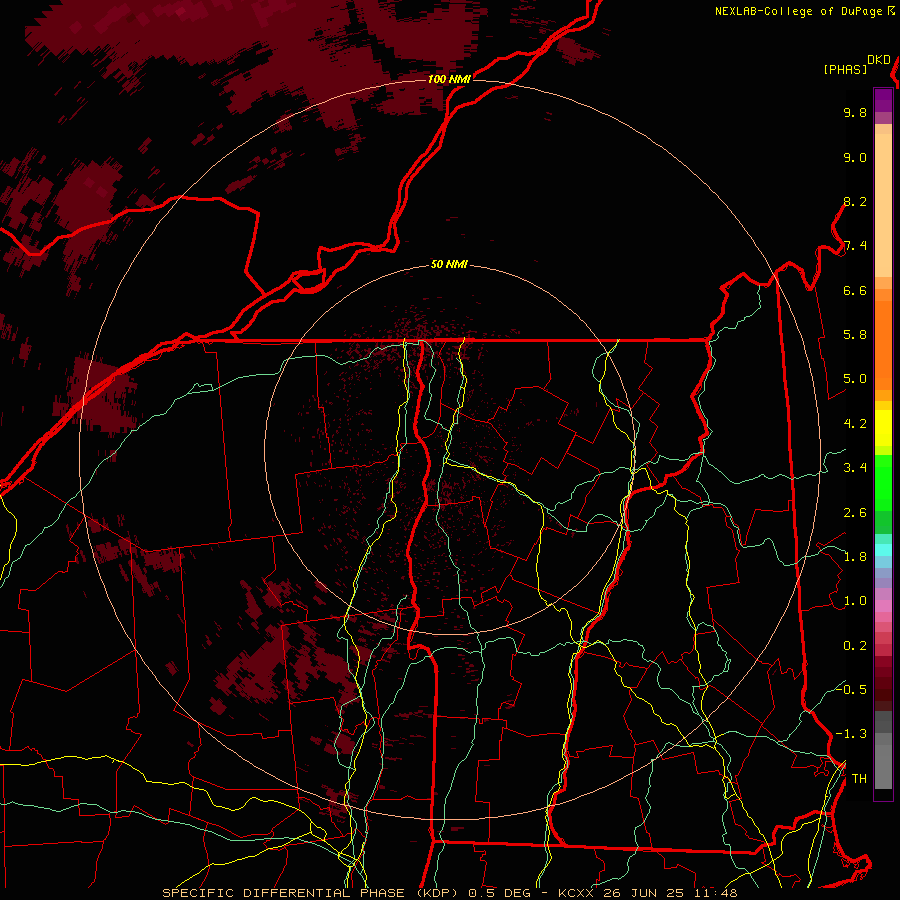
Task: Click the gray band beside TH
Action: pos(883,767)
